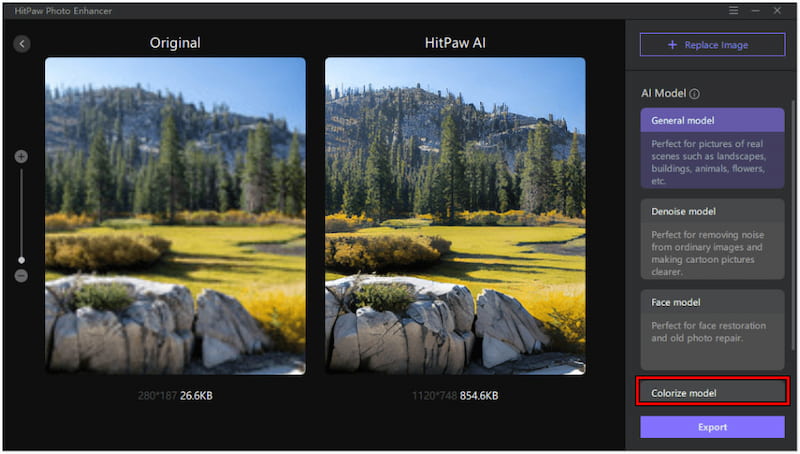
Task: Click the Denoise model description text
Action: point(708,254)
